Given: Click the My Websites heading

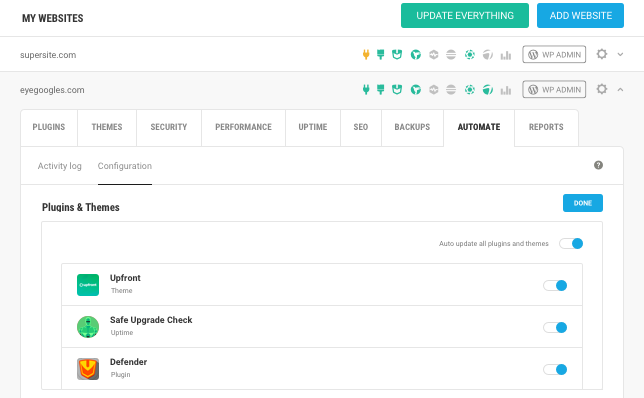Looking at the screenshot, I should [53, 18].
